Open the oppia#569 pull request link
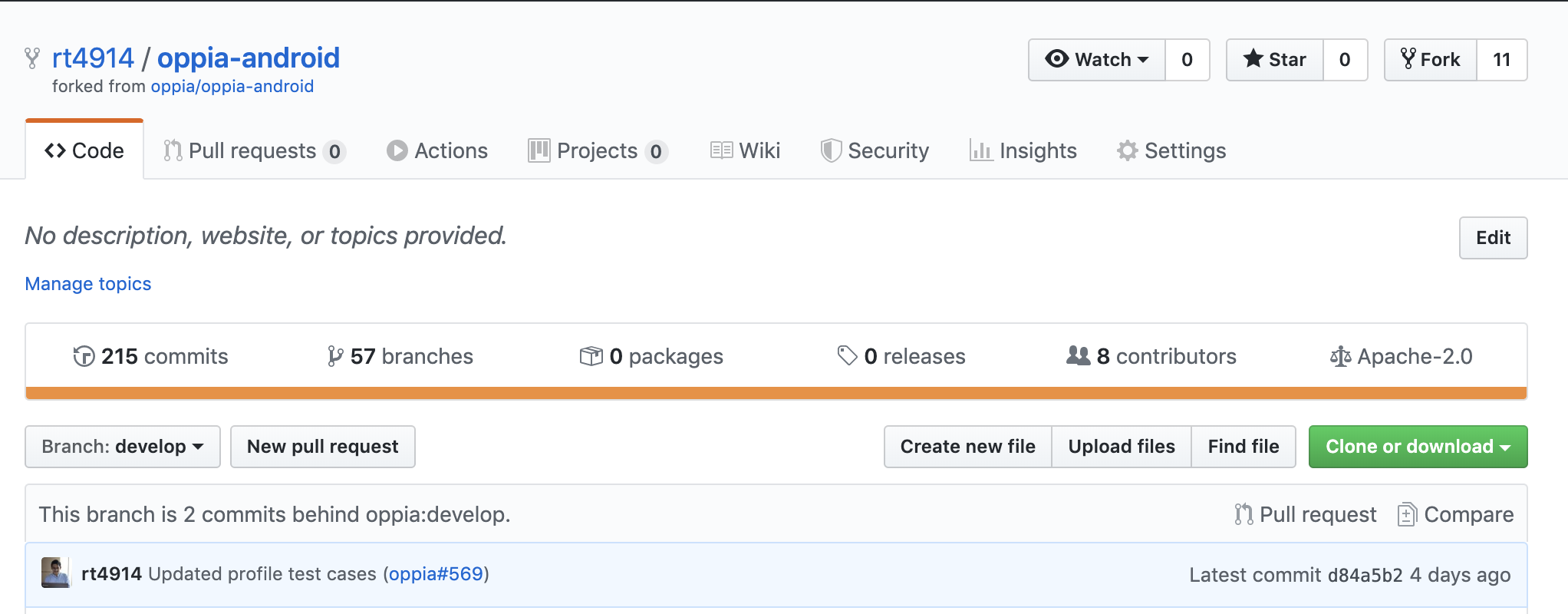Image resolution: width=1568 pixels, height=614 pixels. point(436,574)
